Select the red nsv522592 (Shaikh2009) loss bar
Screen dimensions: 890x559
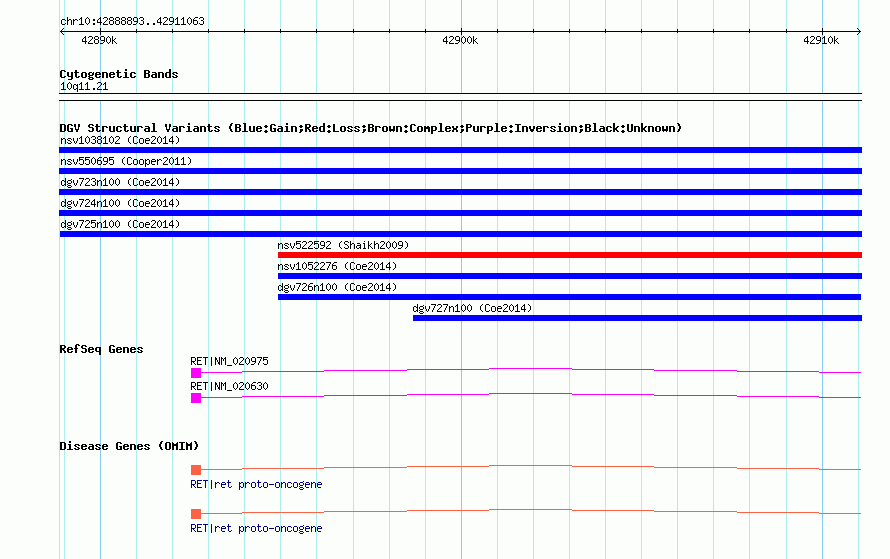[x=570, y=255]
